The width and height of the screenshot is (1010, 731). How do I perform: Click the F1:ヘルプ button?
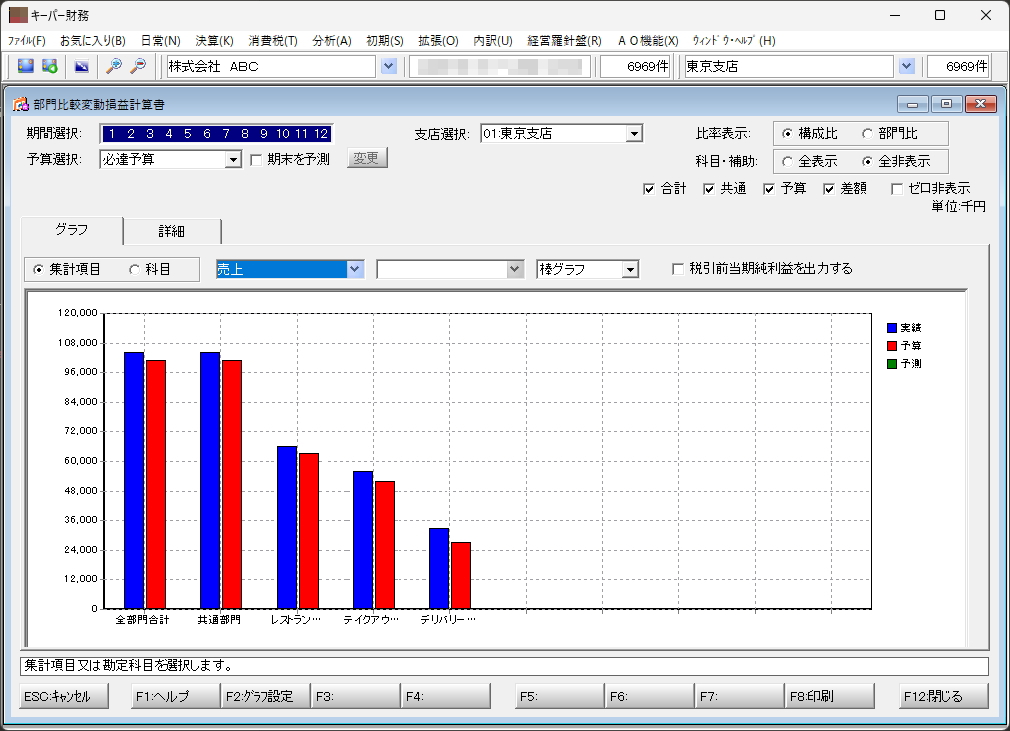pos(175,696)
